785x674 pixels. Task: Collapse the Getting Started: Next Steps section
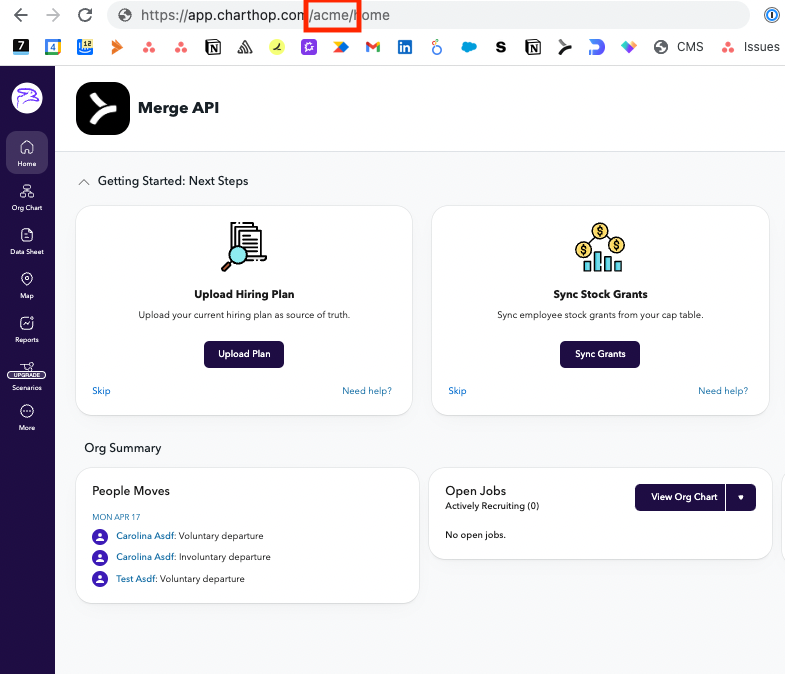pyautogui.click(x=84, y=182)
